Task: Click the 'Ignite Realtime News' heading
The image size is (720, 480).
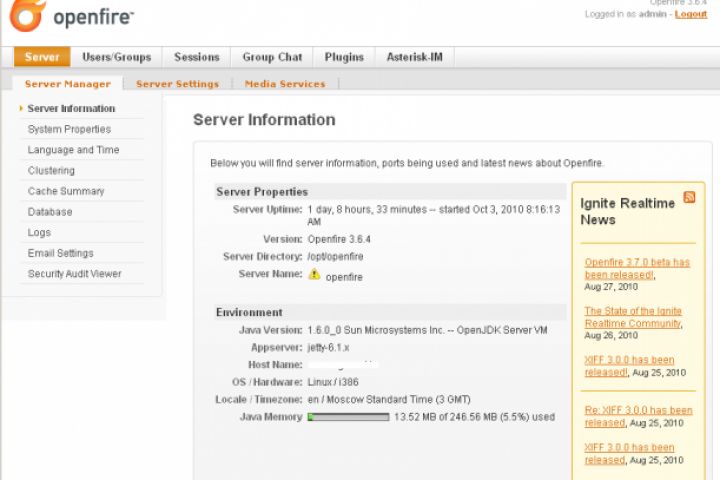Action: (627, 211)
